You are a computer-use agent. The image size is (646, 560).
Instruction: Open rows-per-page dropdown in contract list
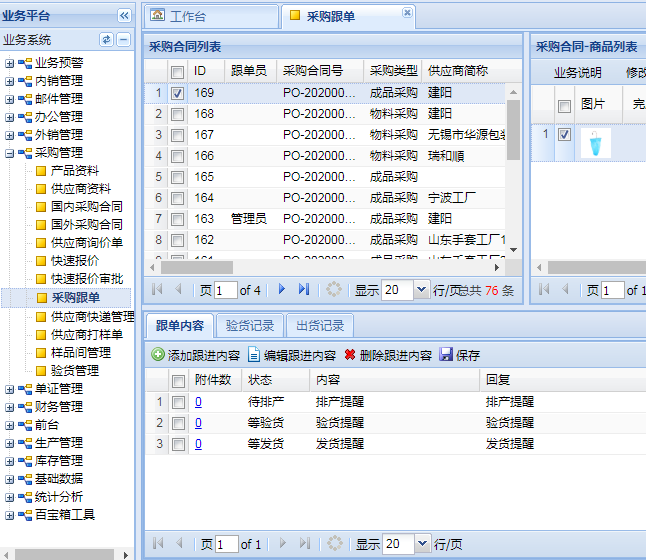421,290
